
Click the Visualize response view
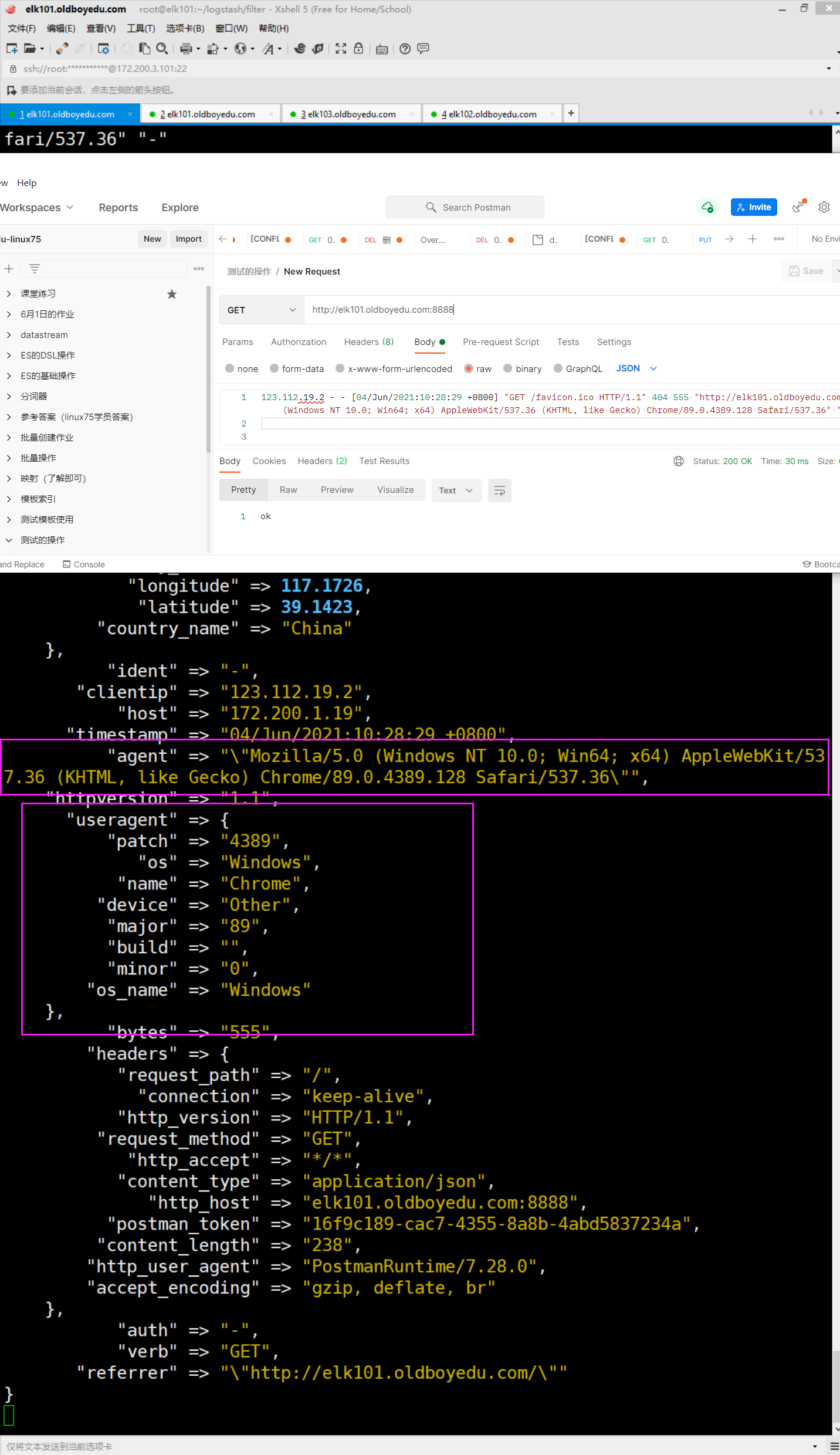tap(395, 490)
